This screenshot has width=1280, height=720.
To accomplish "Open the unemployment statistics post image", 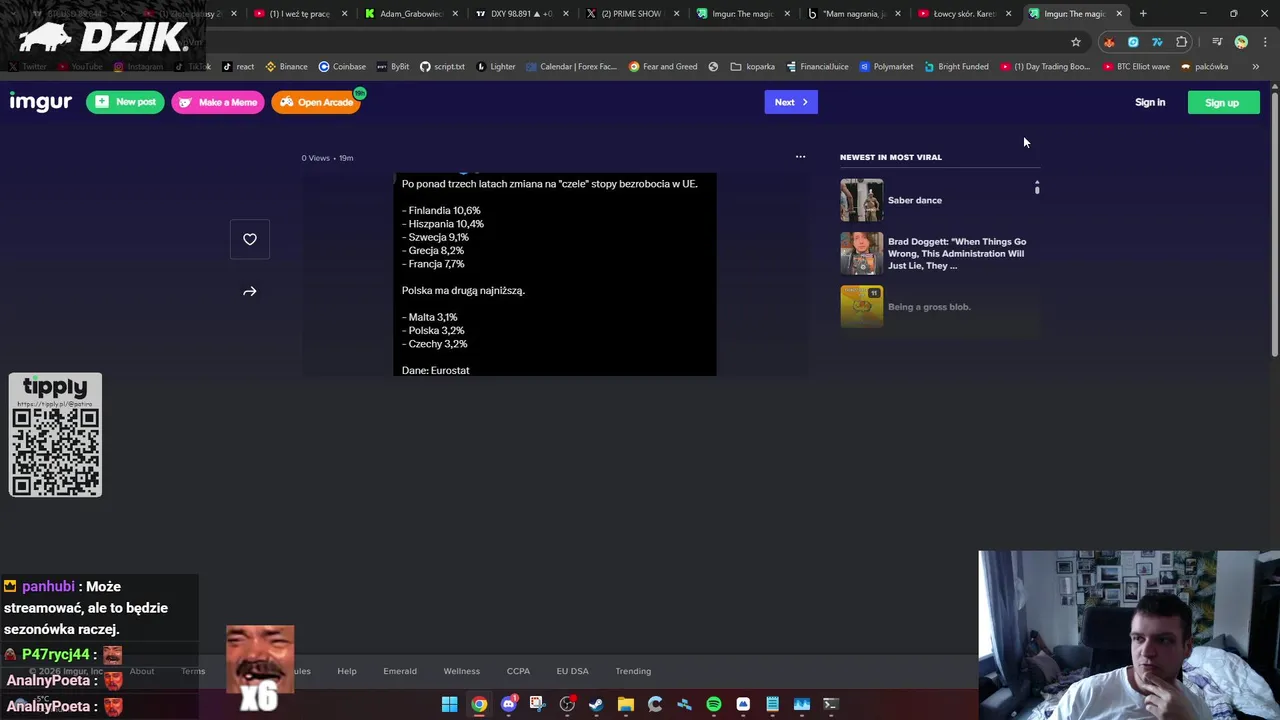I will pos(555,274).
